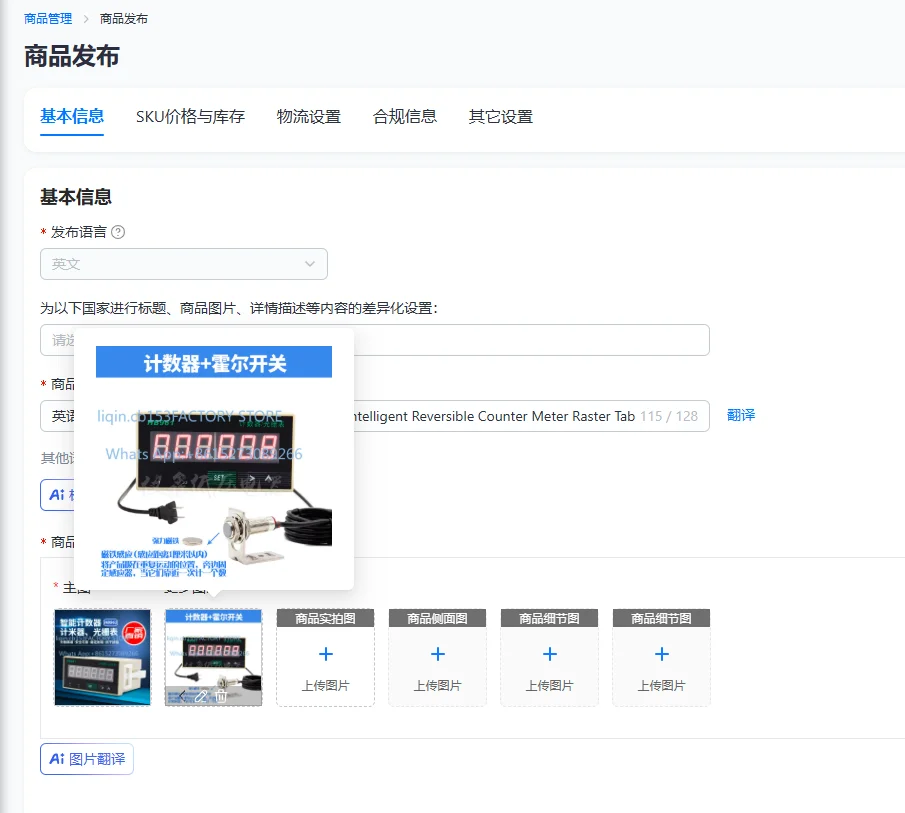The width and height of the screenshot is (905, 813).
Task: Open the country differentiation selector field
Action: (375, 340)
